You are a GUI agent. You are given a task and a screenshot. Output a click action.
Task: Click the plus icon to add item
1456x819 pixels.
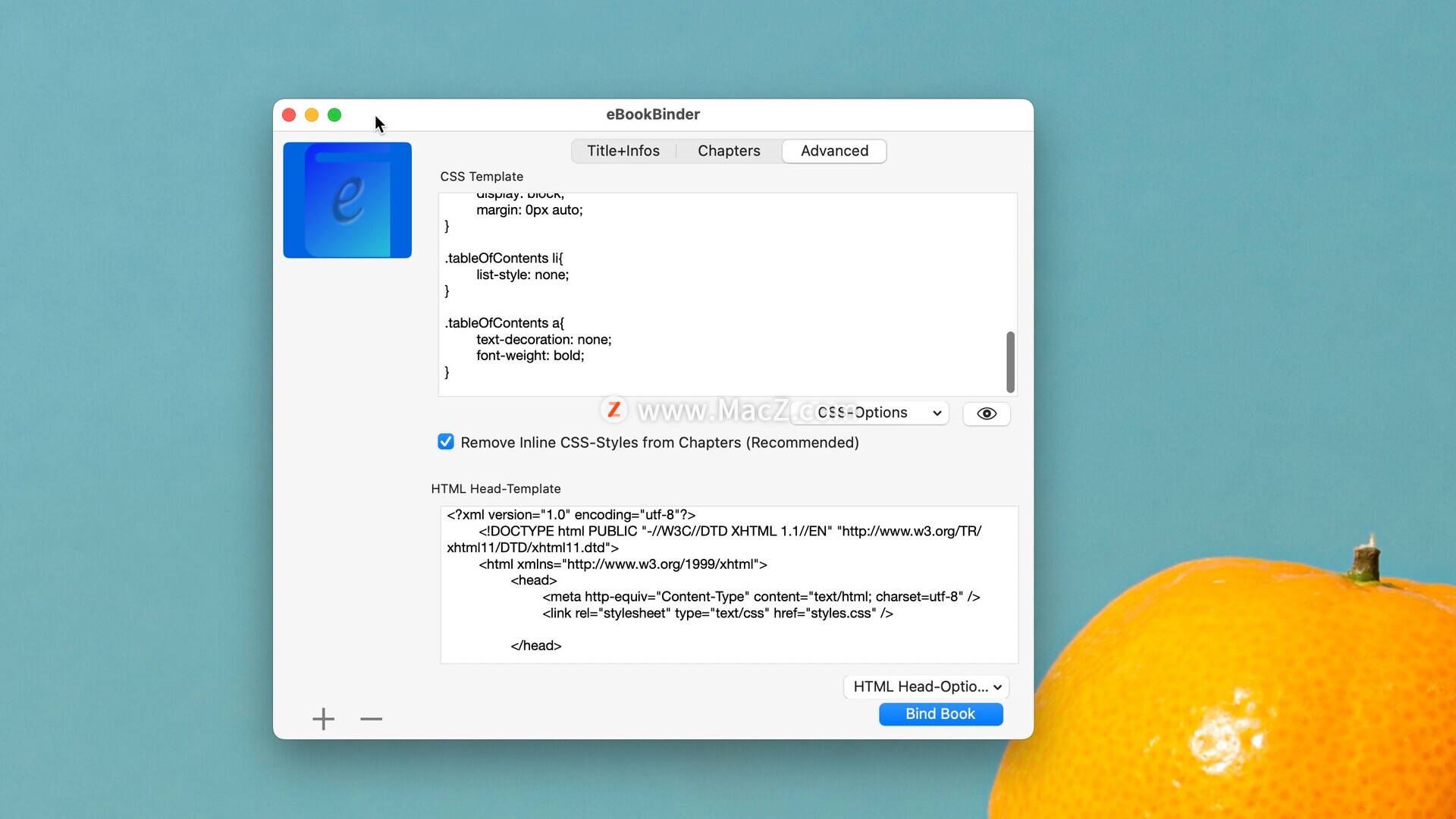324,719
